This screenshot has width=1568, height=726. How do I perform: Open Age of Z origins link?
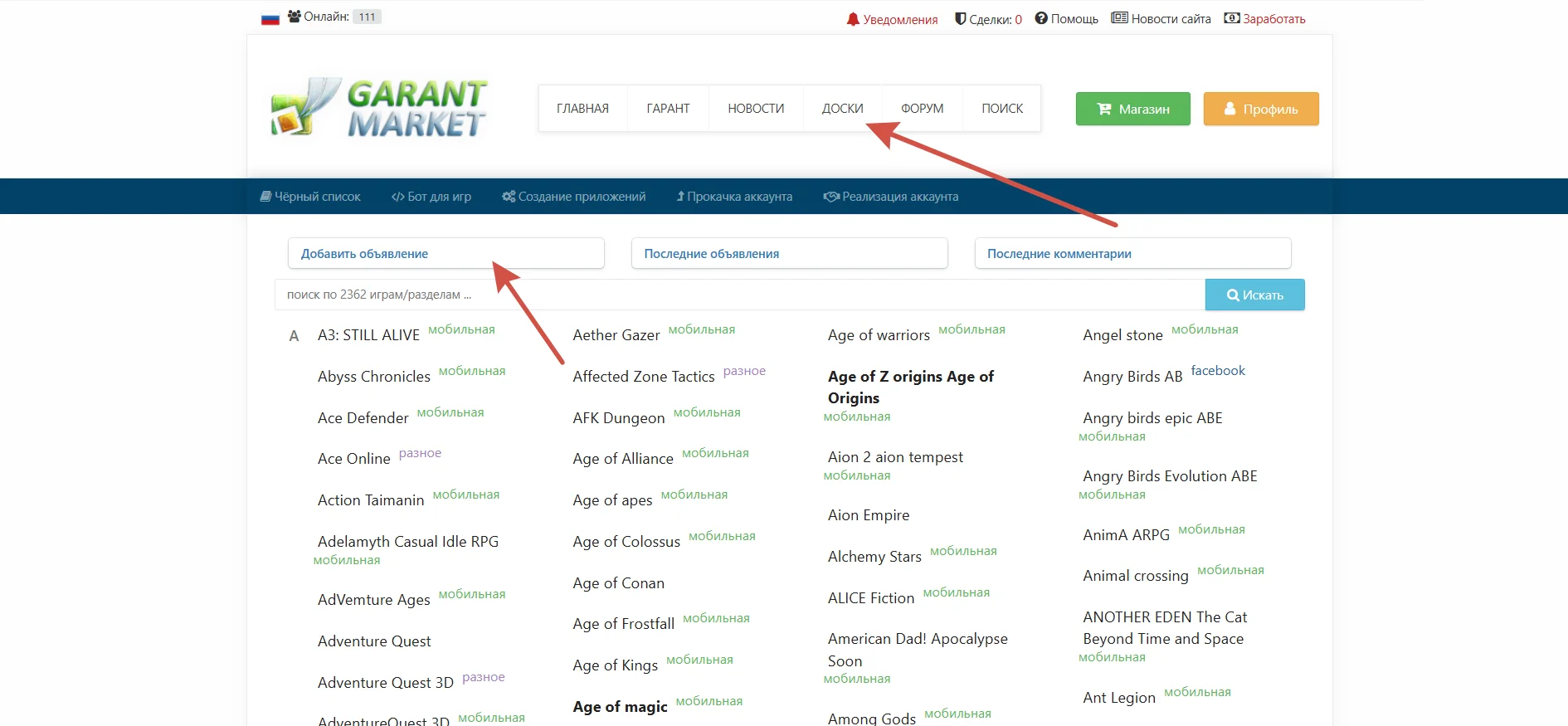tap(911, 387)
